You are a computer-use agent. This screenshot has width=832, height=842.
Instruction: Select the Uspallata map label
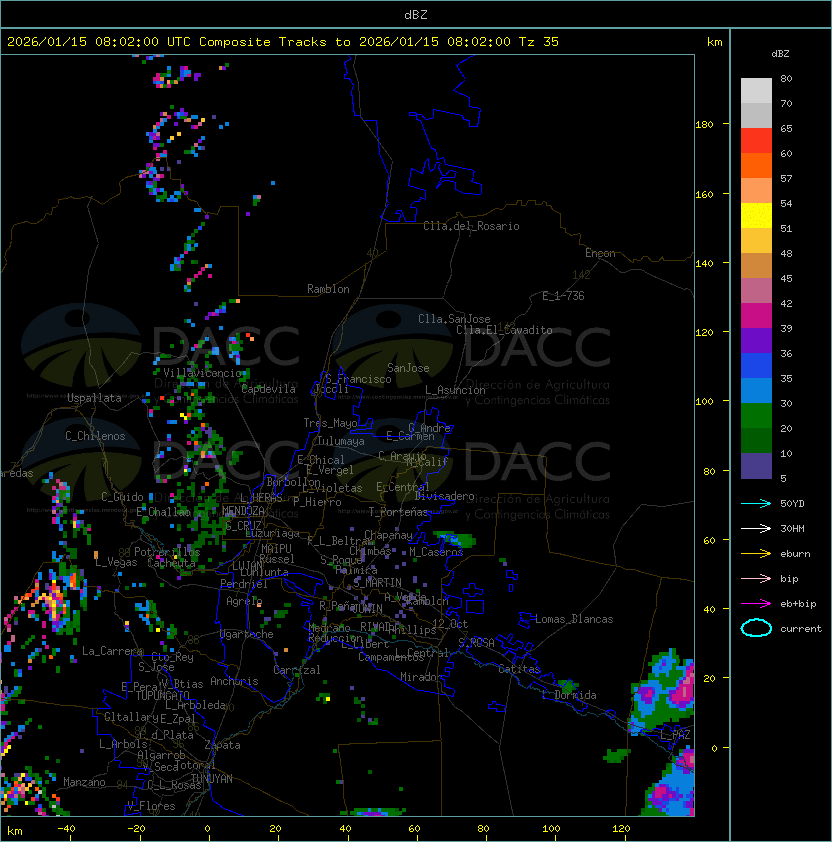(x=94, y=398)
